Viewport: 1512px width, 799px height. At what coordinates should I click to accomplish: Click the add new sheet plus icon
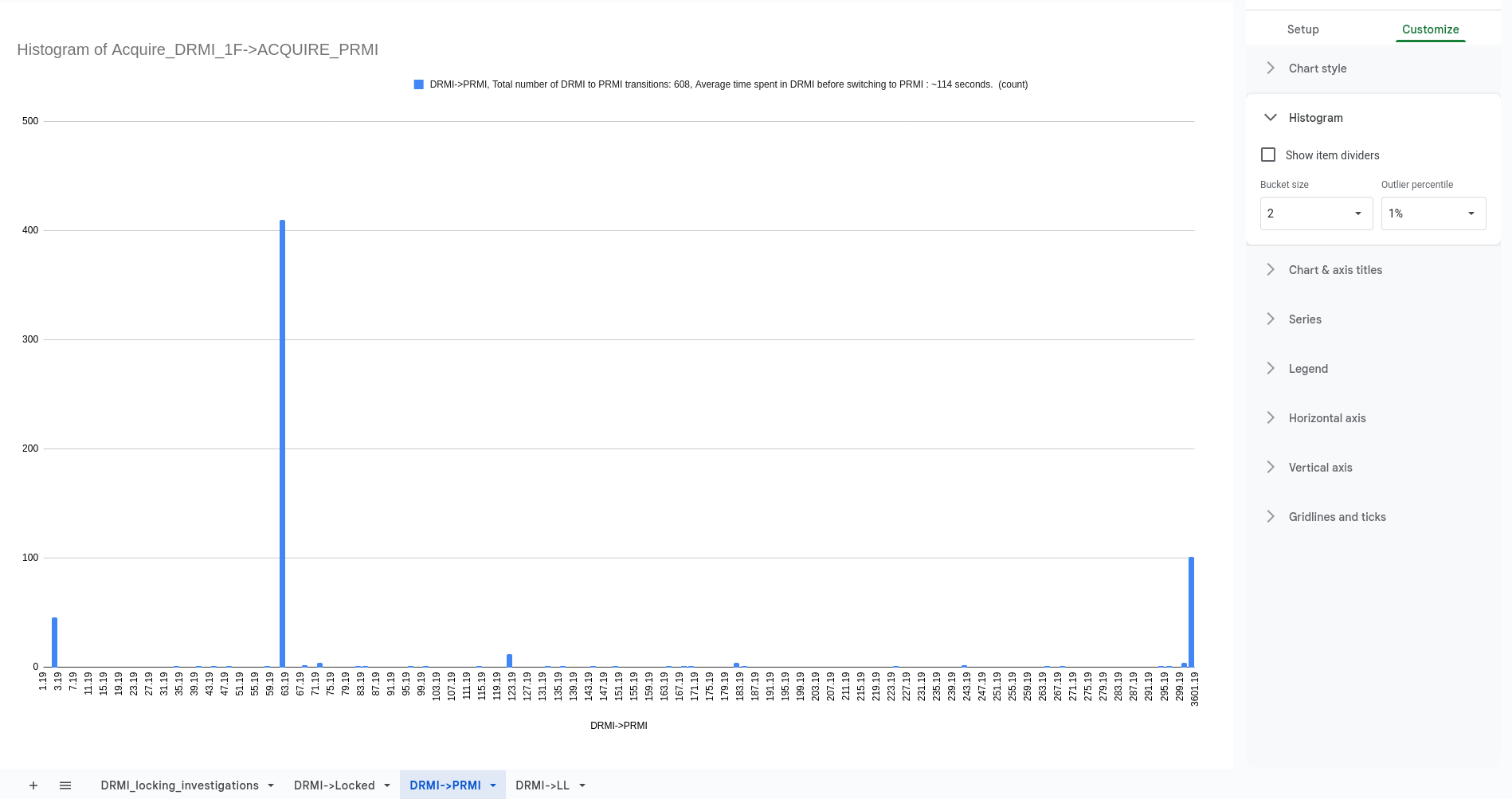pyautogui.click(x=33, y=785)
